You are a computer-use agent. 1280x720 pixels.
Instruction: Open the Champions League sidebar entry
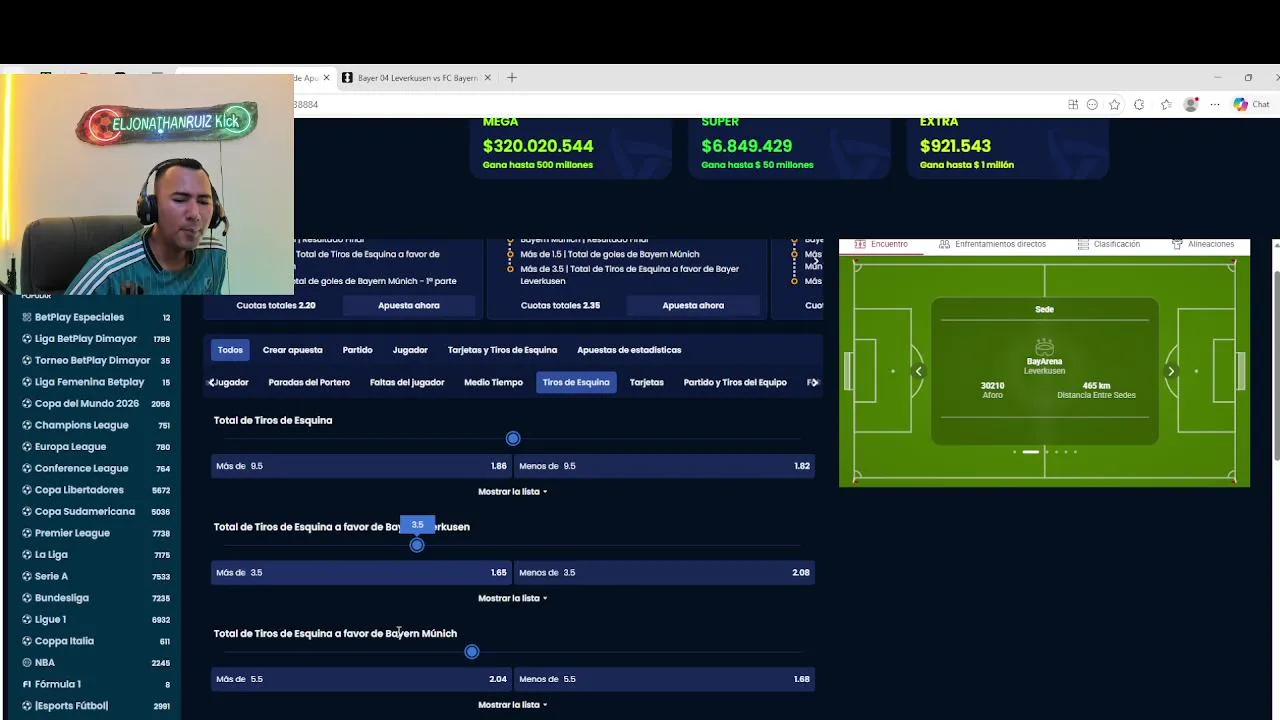pos(96,425)
